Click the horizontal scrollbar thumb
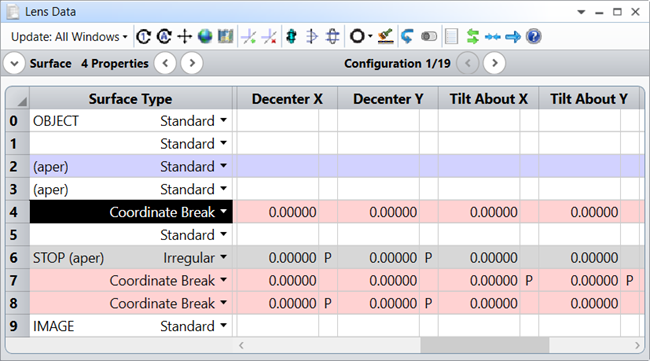The height and width of the screenshot is (361, 650). (485, 345)
